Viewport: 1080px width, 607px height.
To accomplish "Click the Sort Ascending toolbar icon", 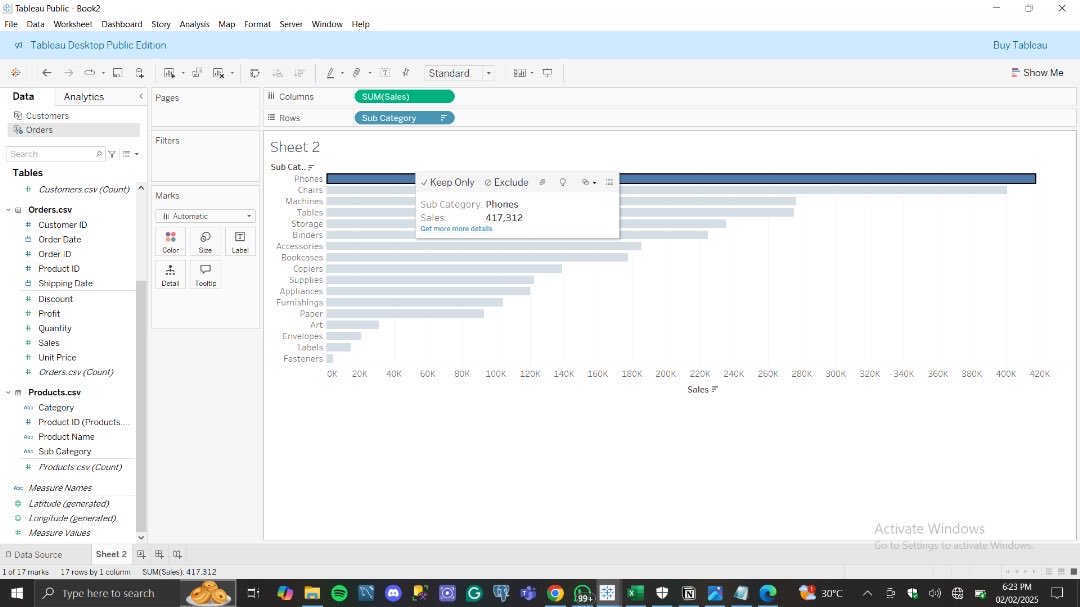I will click(277, 72).
